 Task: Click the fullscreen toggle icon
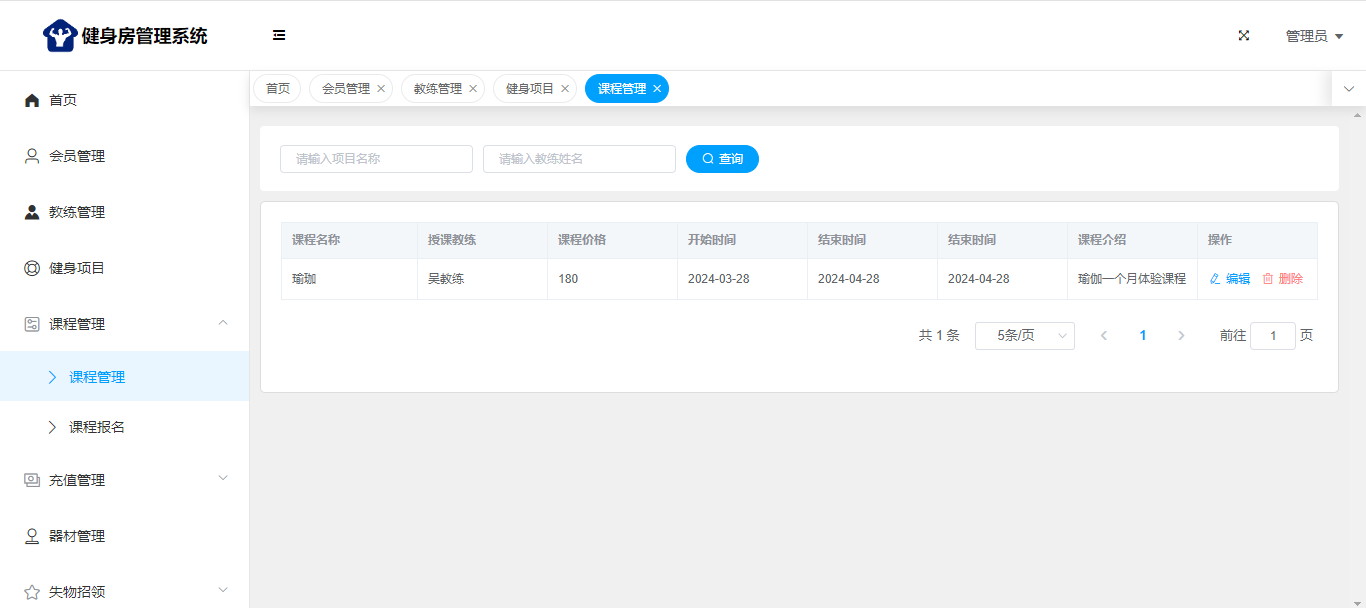(x=1244, y=35)
